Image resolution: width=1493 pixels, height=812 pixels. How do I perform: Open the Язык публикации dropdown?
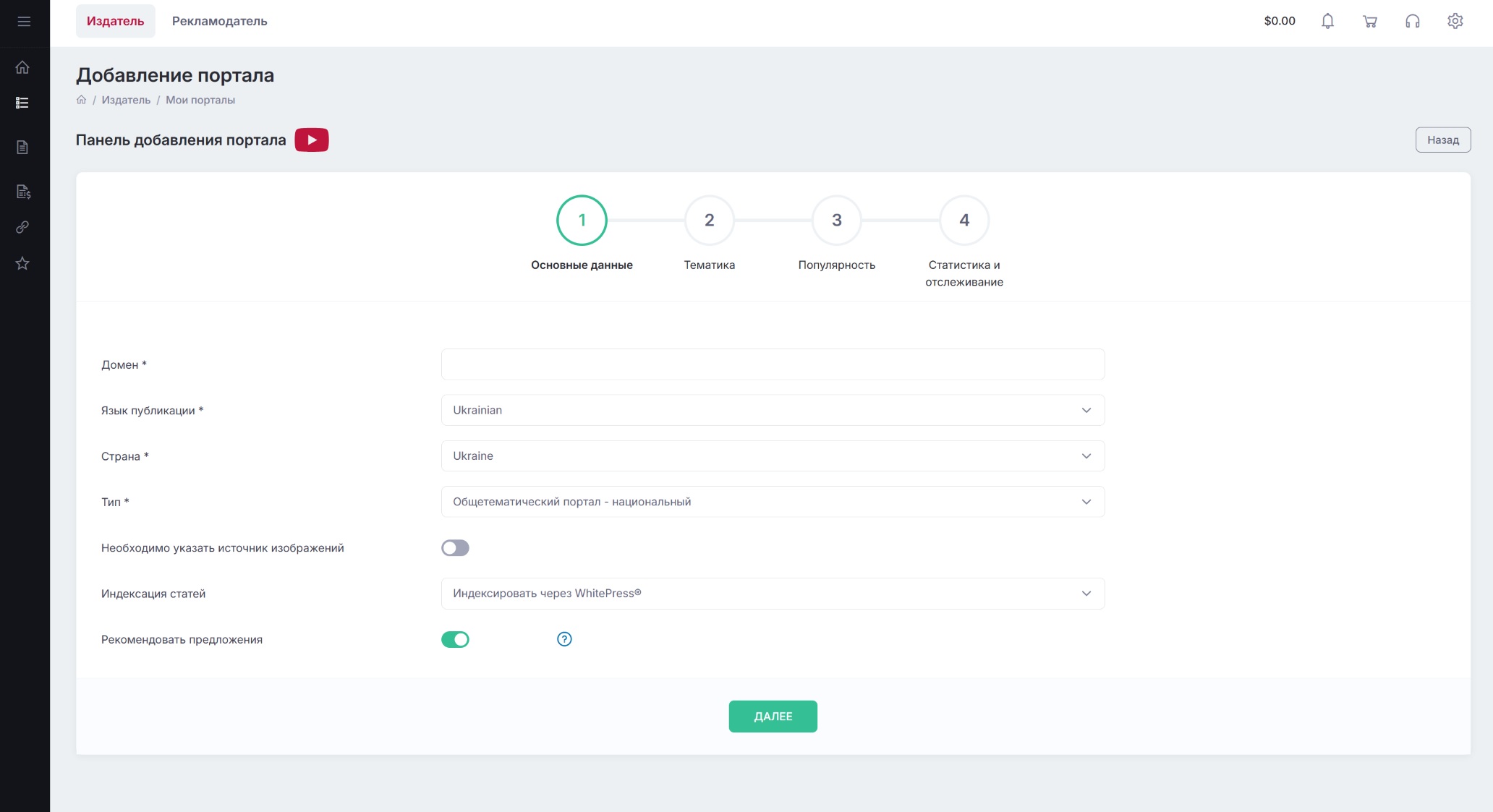[773, 410]
